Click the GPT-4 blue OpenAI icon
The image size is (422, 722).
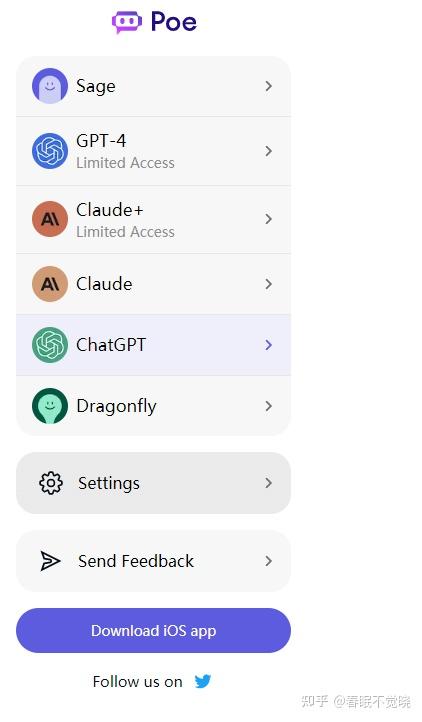[50, 151]
